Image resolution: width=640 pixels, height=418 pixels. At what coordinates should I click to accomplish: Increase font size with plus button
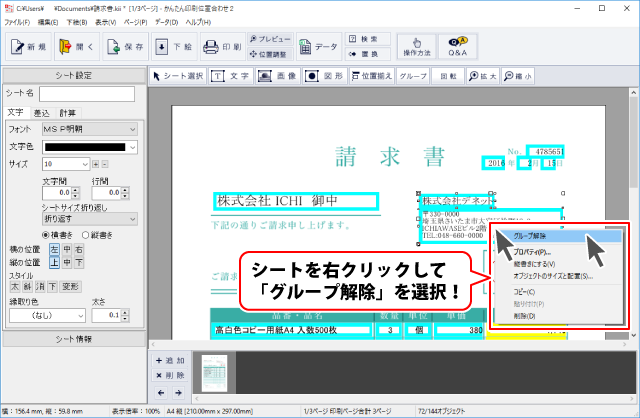coord(96,164)
